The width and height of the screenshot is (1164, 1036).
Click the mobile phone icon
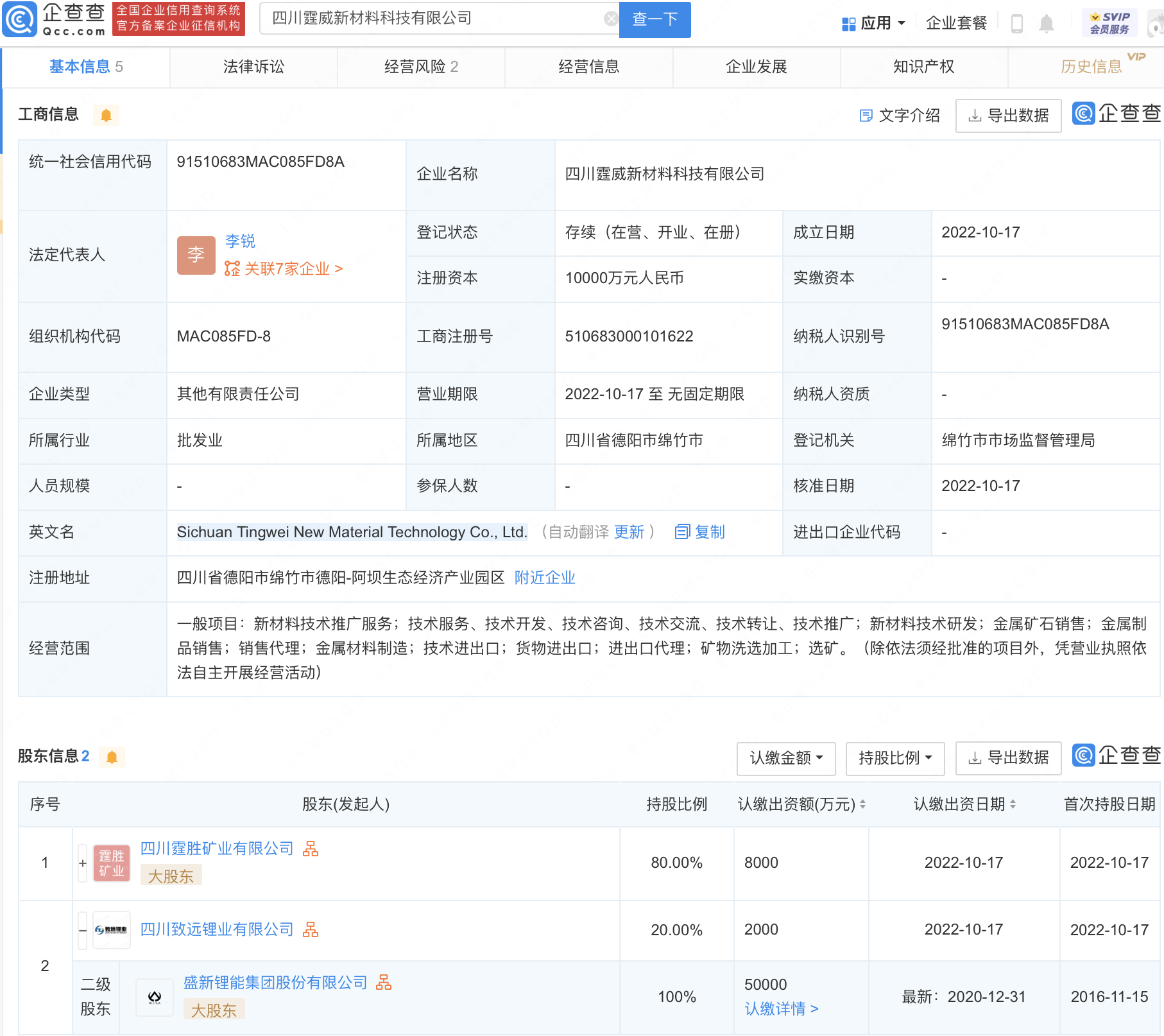click(x=1016, y=24)
